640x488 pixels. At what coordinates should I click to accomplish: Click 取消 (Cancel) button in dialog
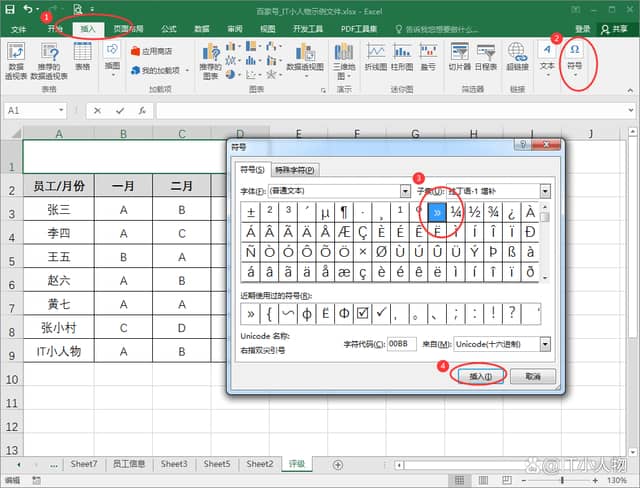(533, 376)
